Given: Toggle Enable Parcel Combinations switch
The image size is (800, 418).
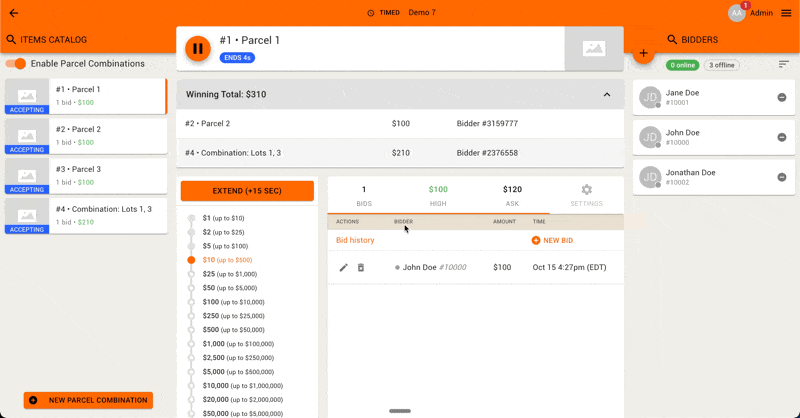Looking at the screenshot, I should [16, 64].
